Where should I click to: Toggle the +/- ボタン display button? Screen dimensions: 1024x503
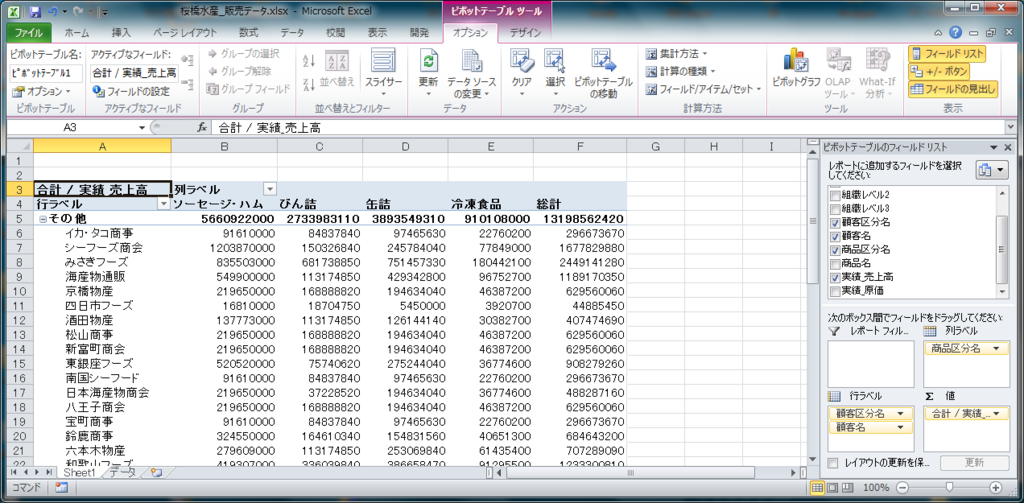[x=938, y=71]
